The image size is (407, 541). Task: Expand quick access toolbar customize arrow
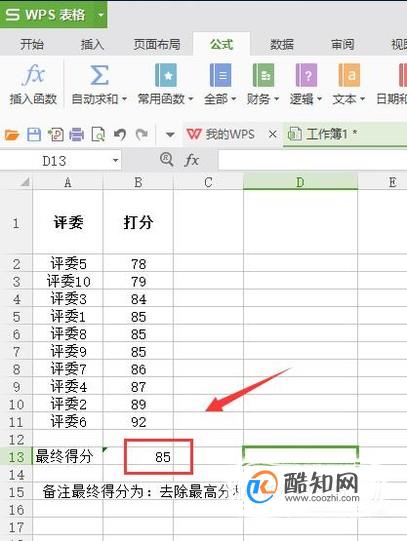point(170,134)
